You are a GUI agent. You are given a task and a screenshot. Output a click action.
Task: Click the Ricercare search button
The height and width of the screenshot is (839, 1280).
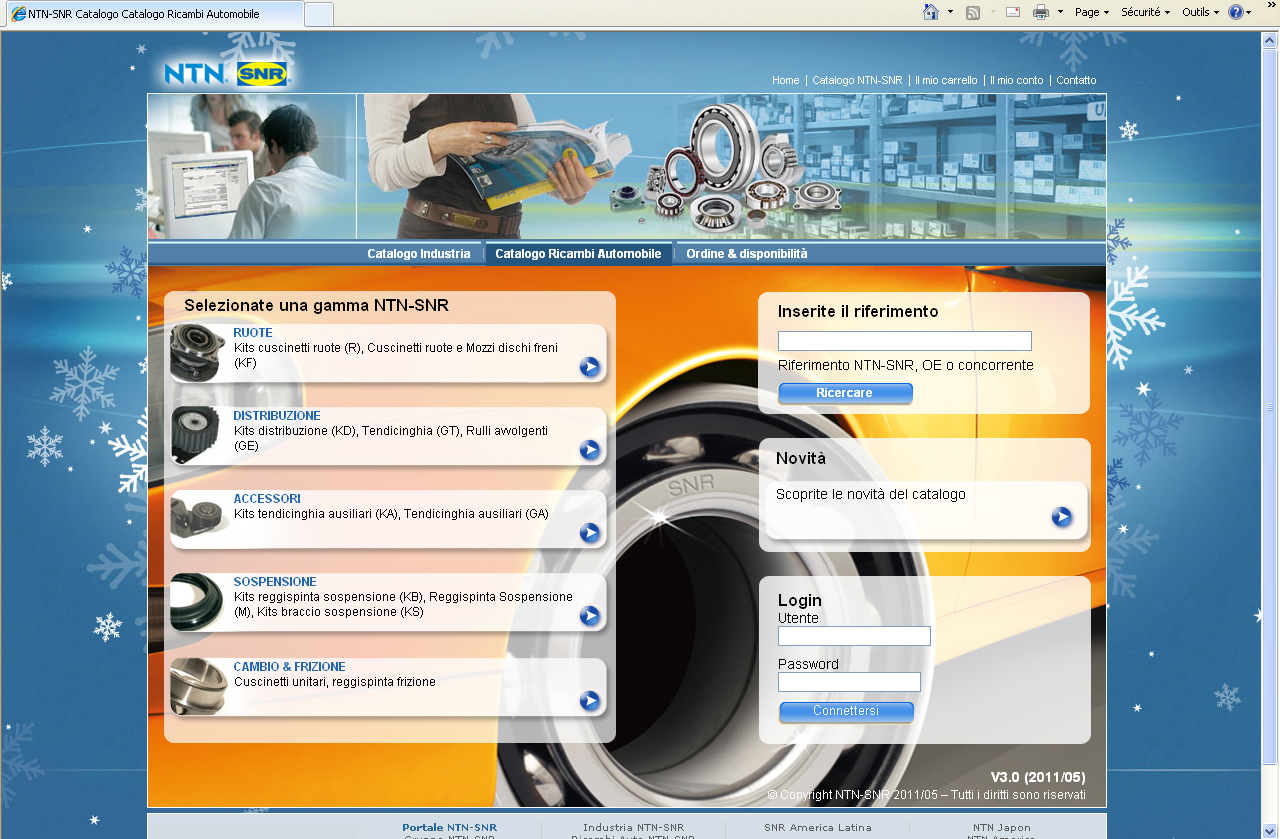(845, 394)
